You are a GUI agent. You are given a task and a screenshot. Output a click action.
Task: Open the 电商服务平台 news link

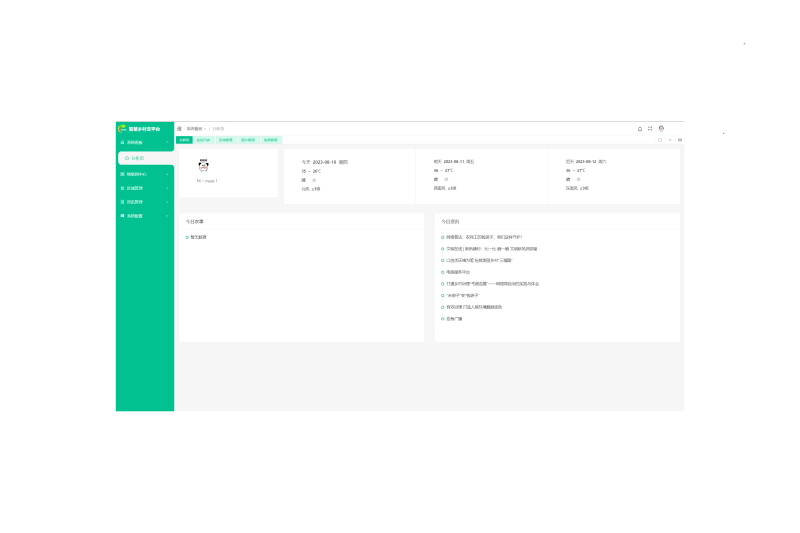[458, 272]
